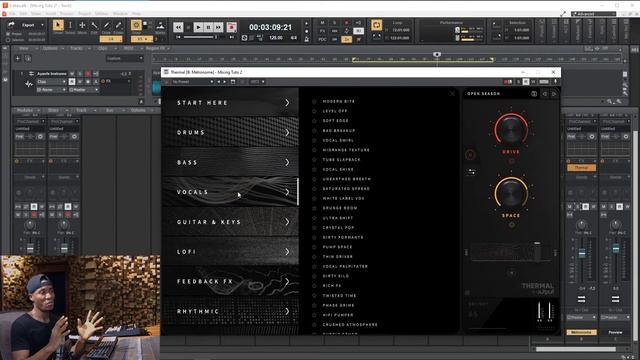
Task: Open the Modules menu in console view
Action: click(26, 110)
